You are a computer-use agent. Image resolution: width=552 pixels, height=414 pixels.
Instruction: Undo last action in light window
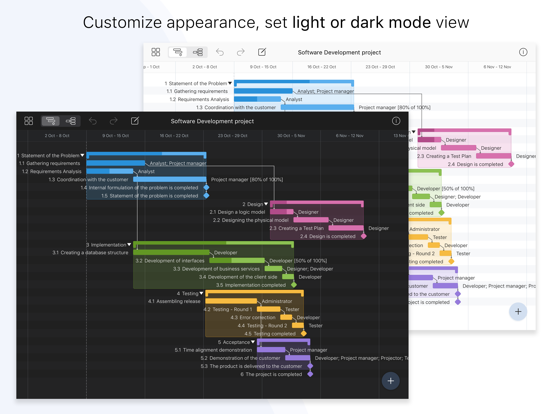(220, 52)
